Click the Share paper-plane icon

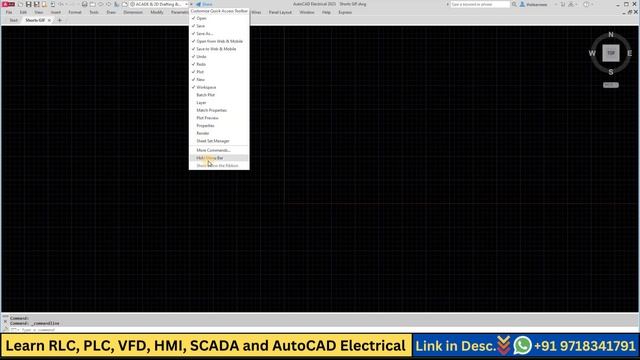pyautogui.click(x=199, y=4)
